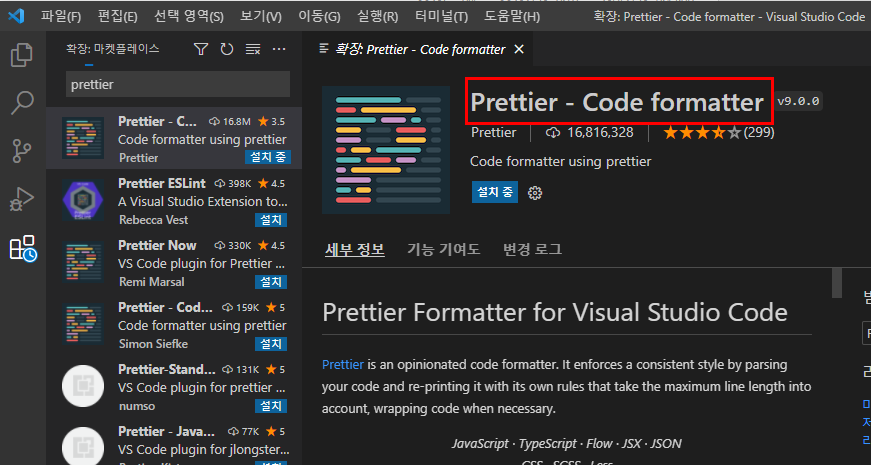Click the Prettier-Standard extension icon
The width and height of the screenshot is (871, 465).
click(83, 386)
